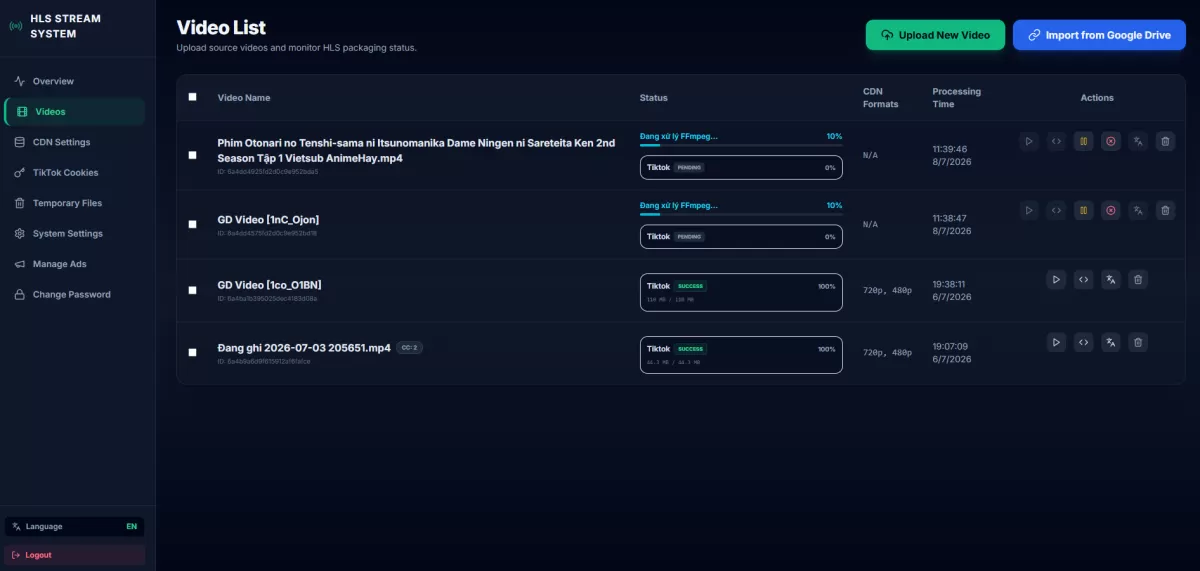Click the time '11:39:46'

(x=950, y=149)
